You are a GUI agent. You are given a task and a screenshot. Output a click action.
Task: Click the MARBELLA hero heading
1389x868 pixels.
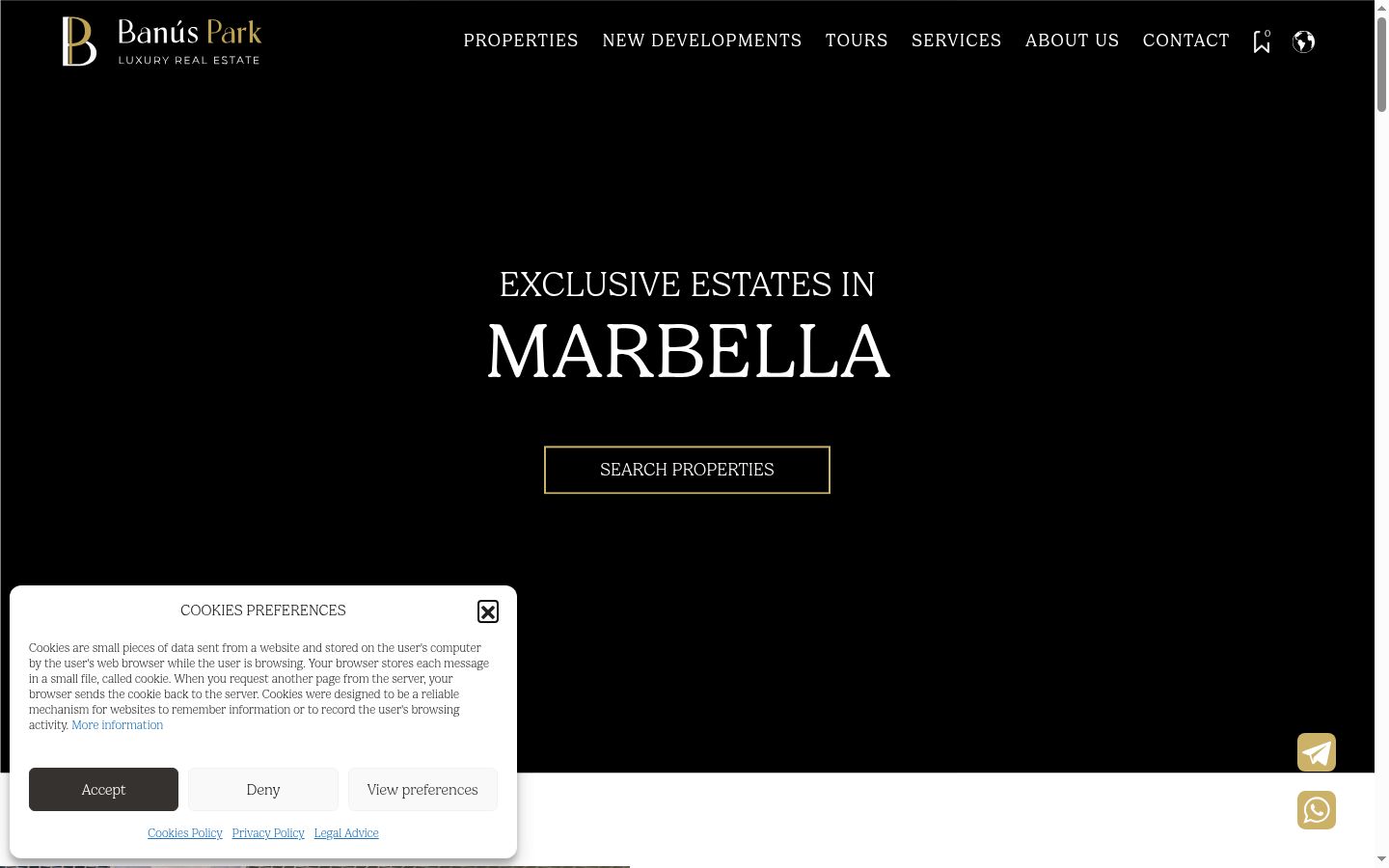coord(688,352)
